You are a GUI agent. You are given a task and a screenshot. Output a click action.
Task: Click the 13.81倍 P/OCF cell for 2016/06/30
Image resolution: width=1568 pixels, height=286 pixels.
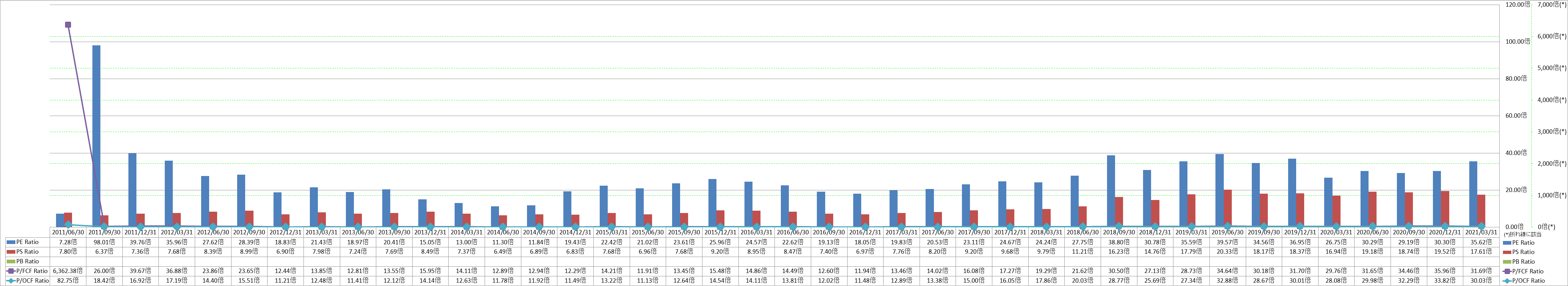[x=793, y=281]
